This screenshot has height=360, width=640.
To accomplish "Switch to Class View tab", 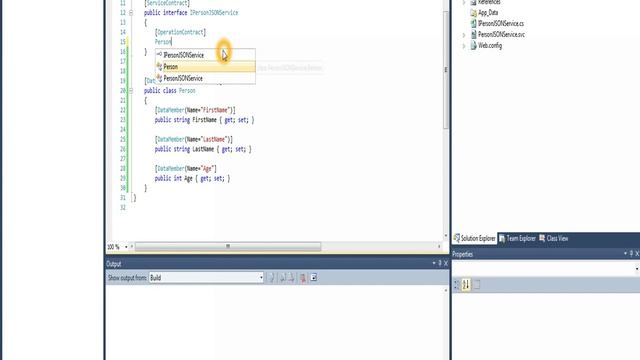I will [553, 238].
